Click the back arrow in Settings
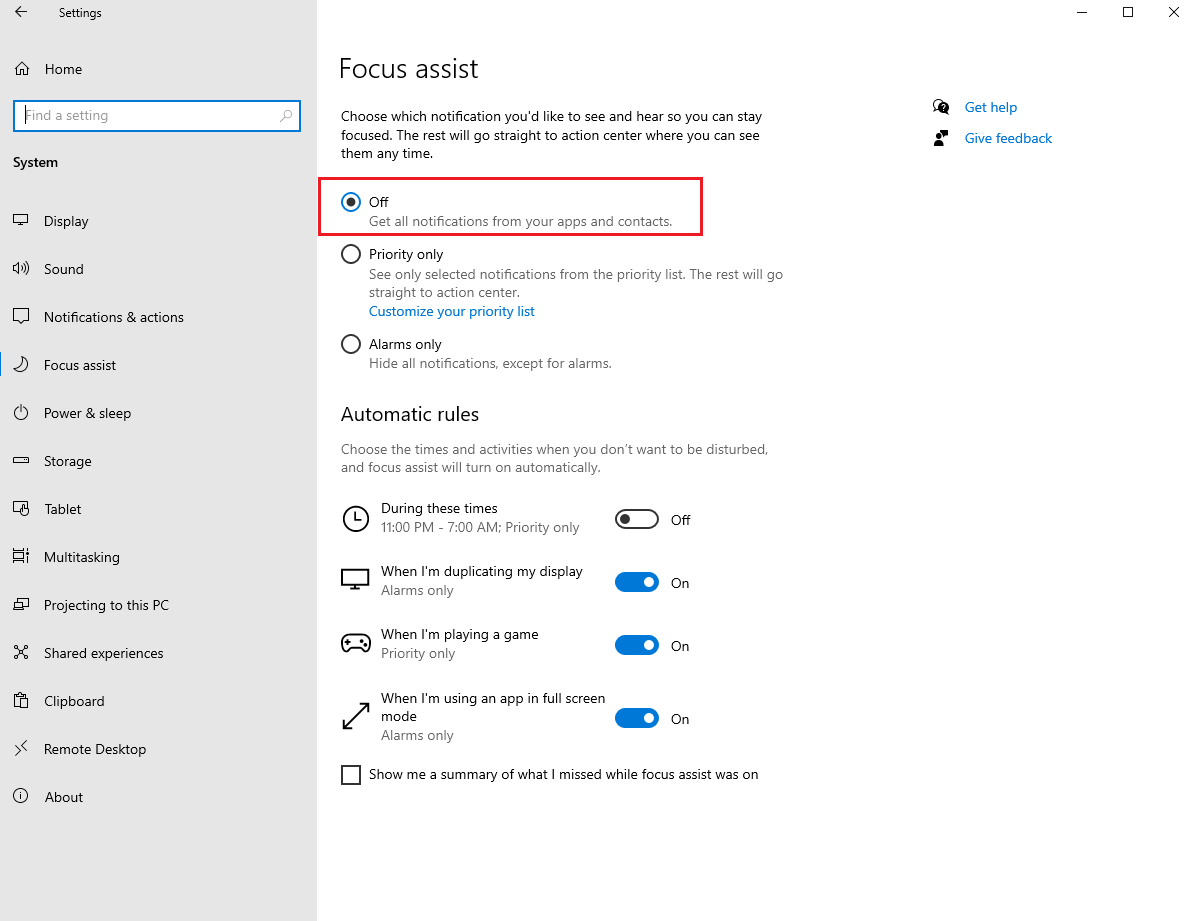1193x921 pixels. [x=21, y=12]
